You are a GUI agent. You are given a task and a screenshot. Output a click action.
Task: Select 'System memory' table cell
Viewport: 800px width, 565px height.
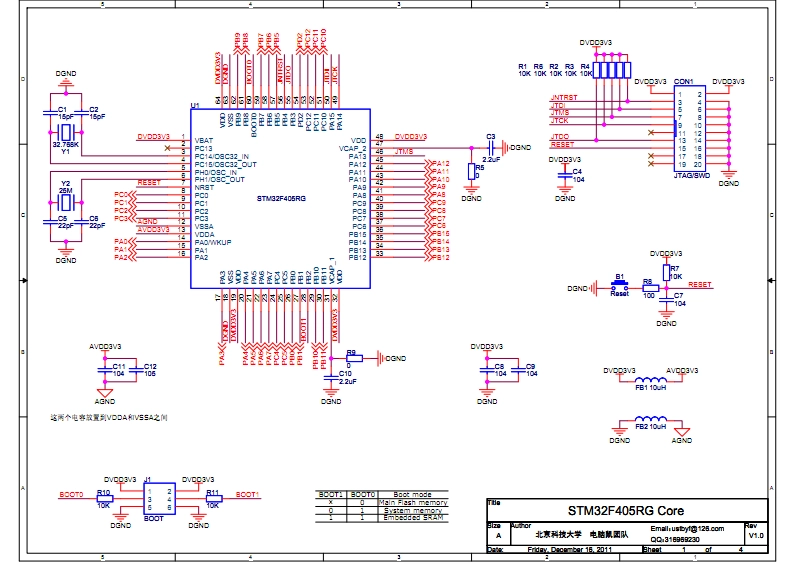413,510
